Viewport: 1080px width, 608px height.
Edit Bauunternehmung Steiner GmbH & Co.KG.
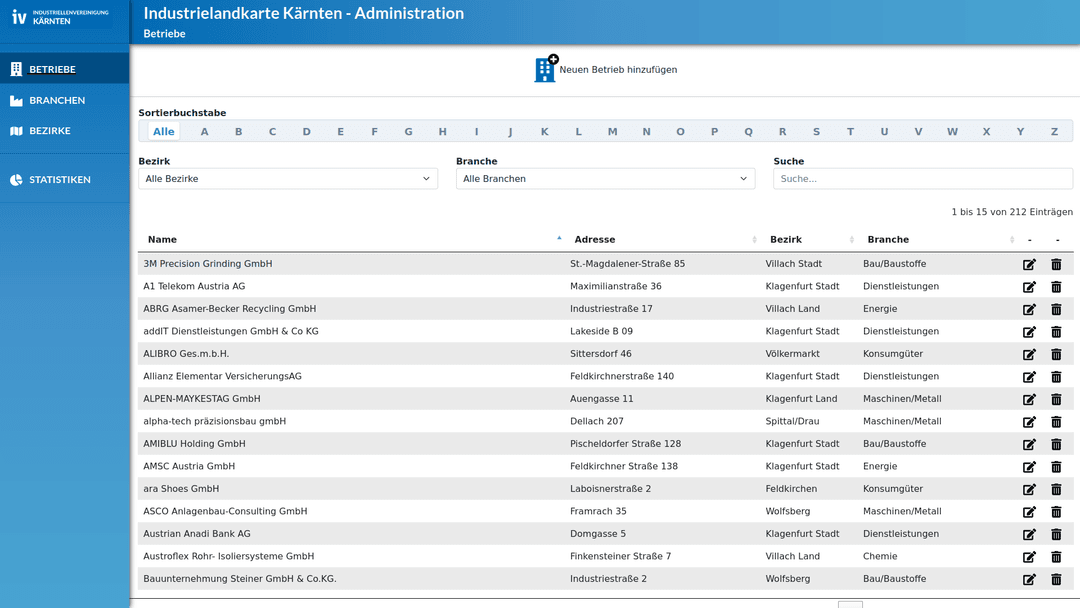[1029, 579]
